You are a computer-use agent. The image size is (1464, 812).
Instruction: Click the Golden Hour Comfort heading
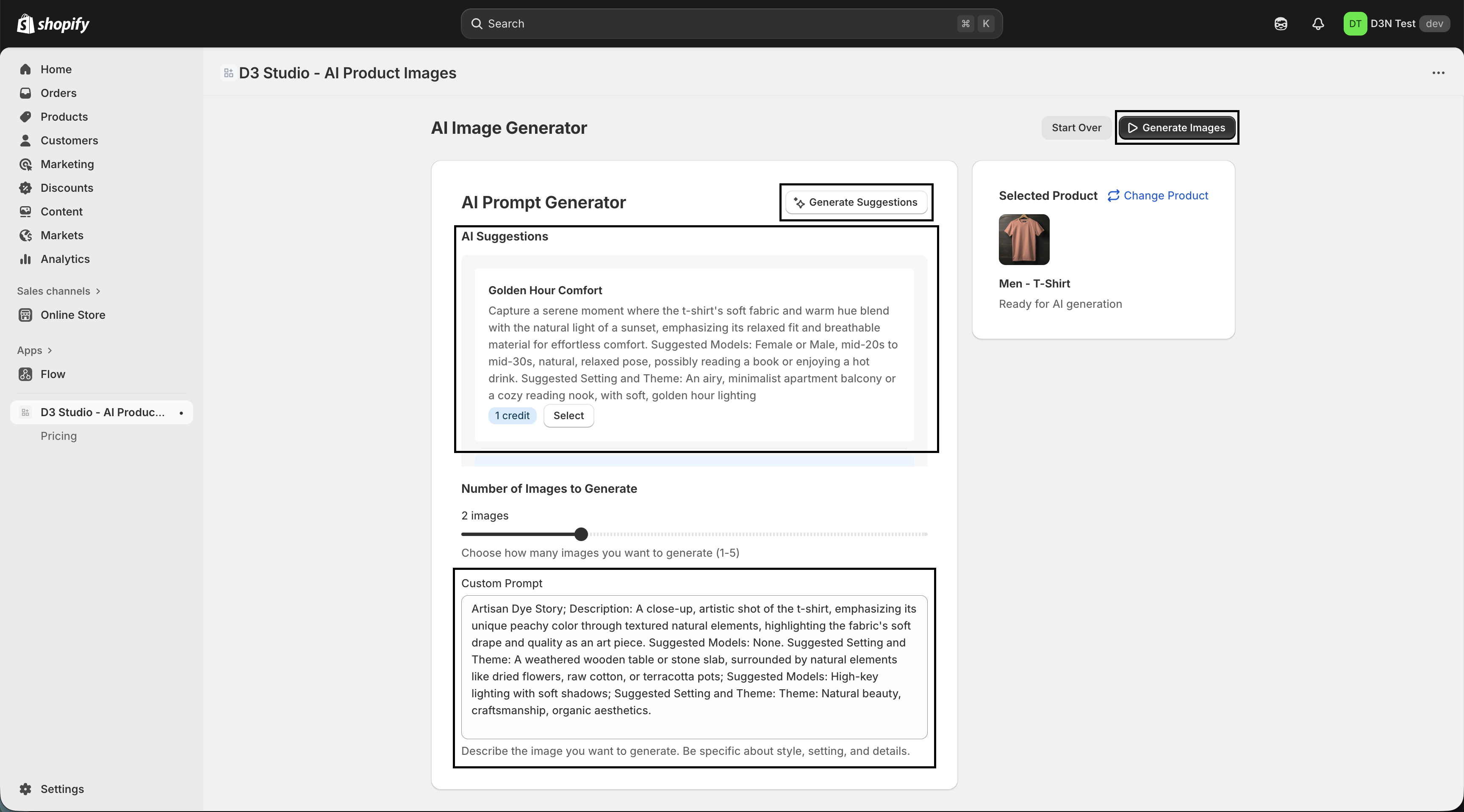(545, 291)
